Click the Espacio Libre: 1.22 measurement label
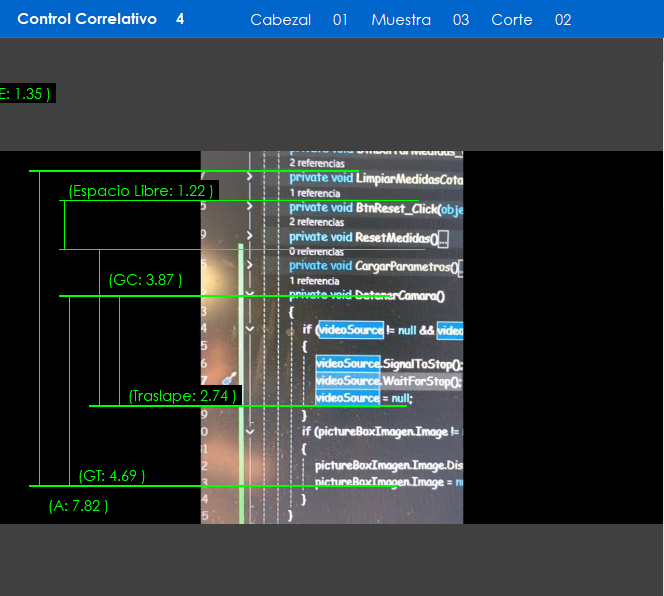This screenshot has width=664, height=596. 142,191
